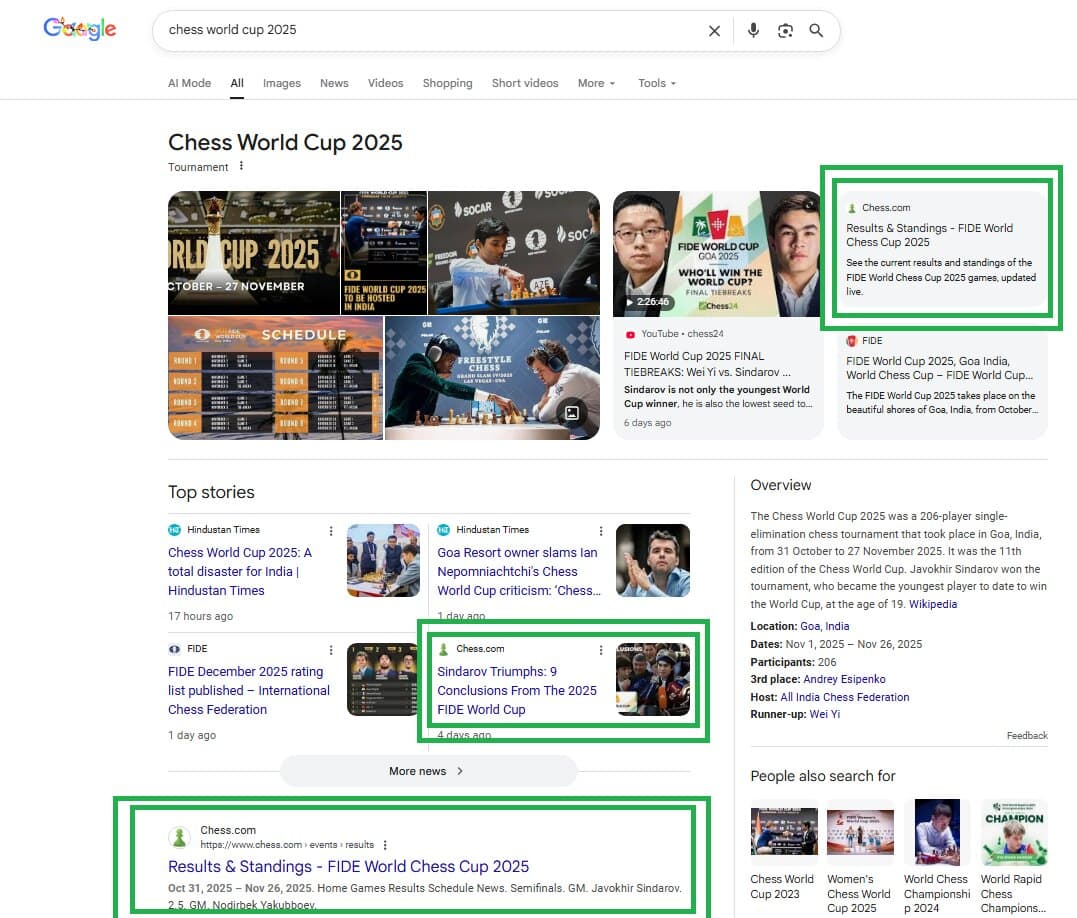Switch to Videos tab

point(385,83)
